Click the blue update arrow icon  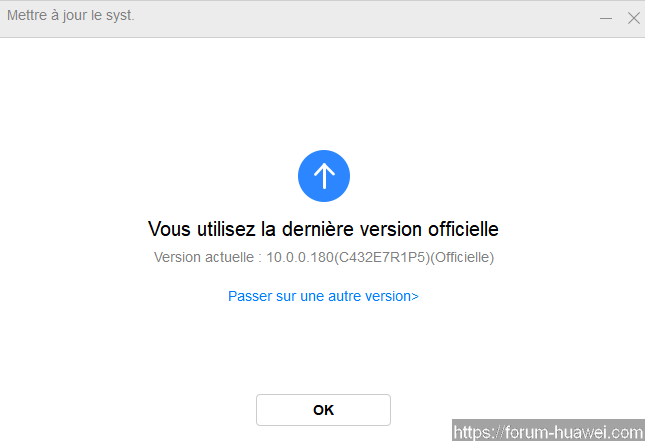[x=323, y=177]
